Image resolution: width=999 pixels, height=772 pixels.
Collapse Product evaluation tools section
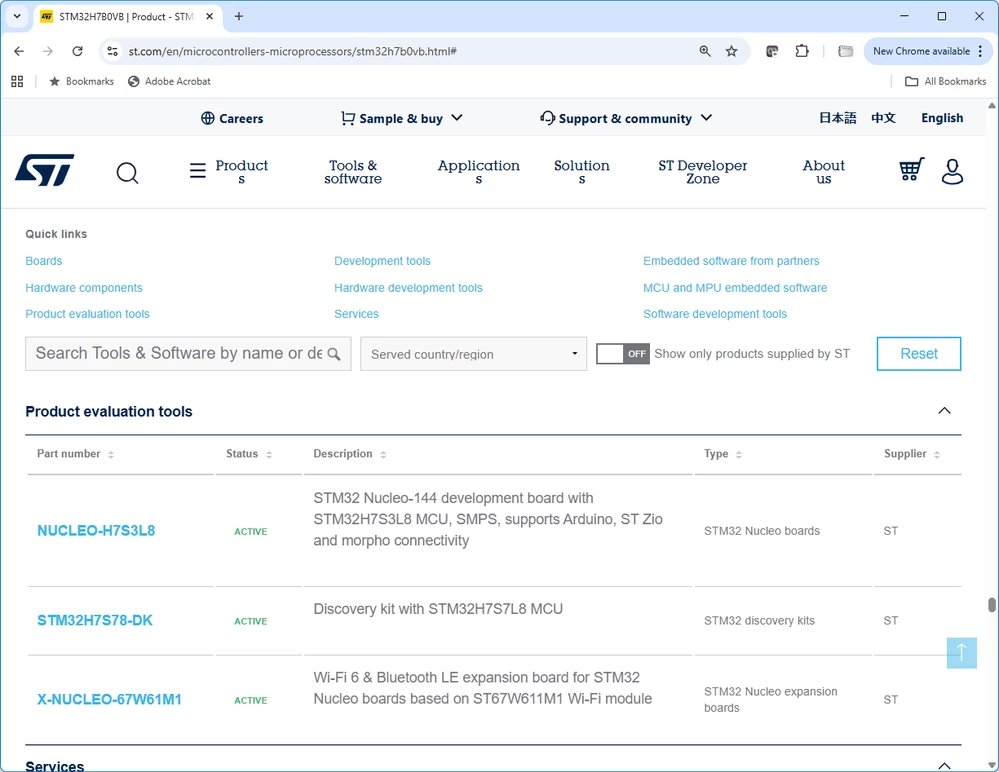[944, 411]
